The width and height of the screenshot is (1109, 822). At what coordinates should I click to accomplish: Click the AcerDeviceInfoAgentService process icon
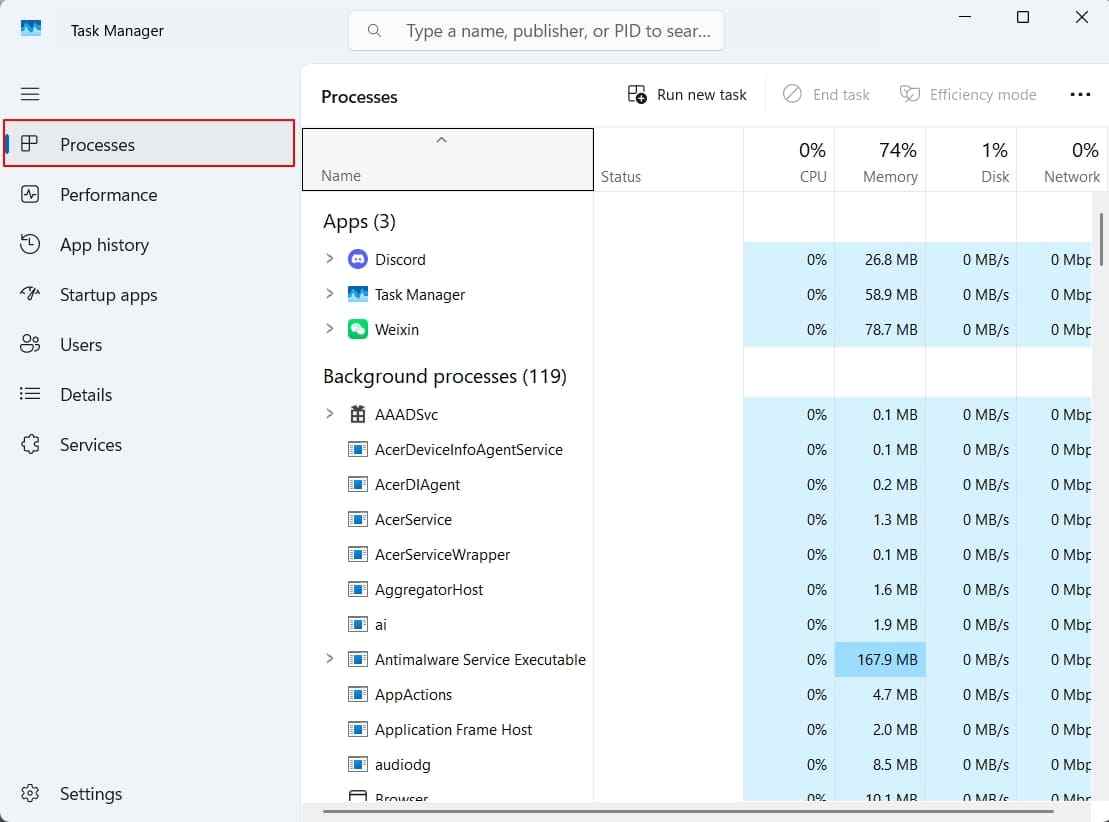click(x=358, y=449)
